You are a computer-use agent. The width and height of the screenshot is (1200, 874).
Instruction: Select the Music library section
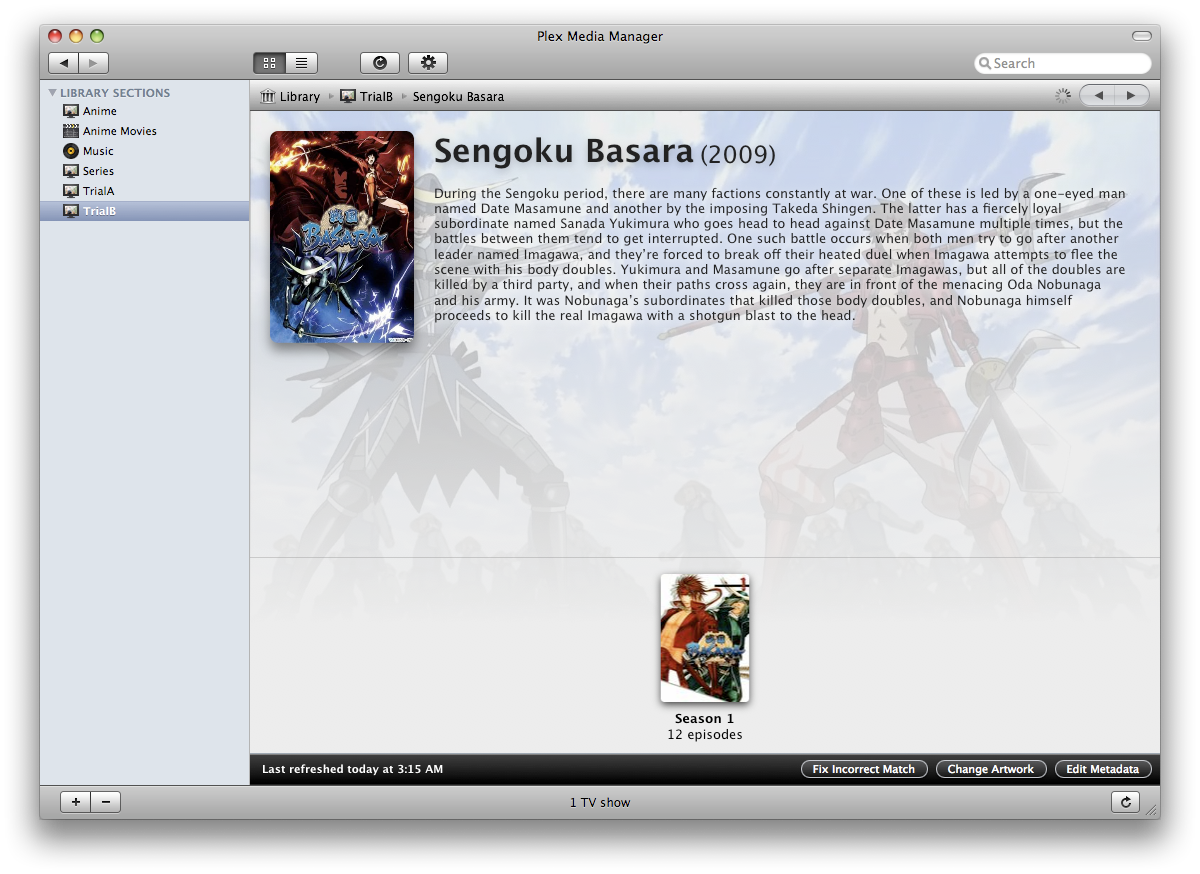click(145, 151)
